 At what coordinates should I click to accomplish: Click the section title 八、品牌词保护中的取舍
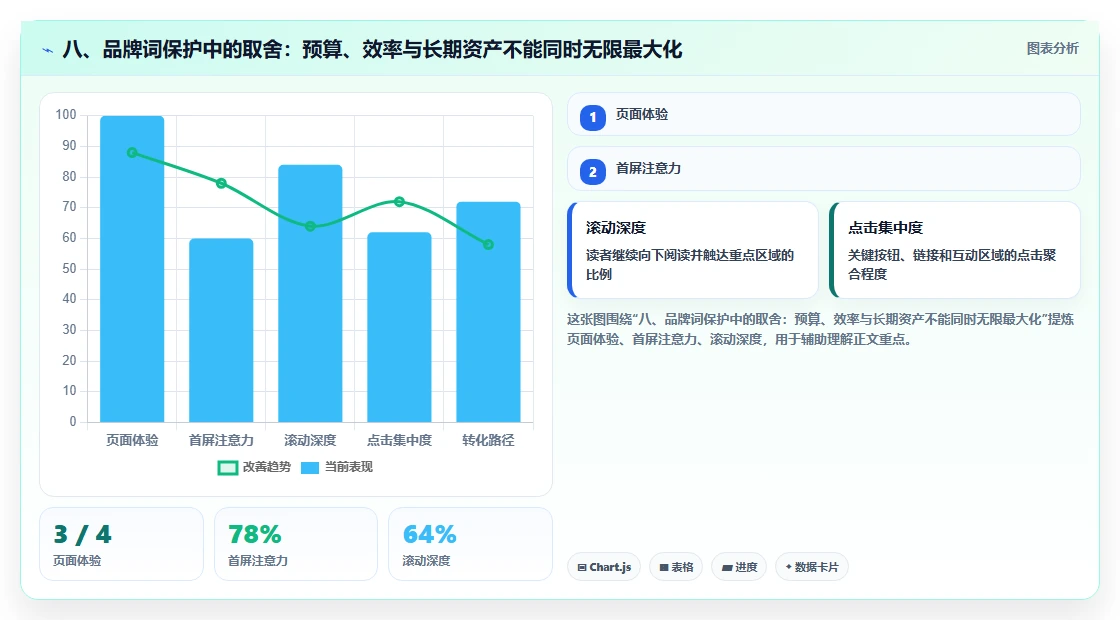[x=372, y=50]
